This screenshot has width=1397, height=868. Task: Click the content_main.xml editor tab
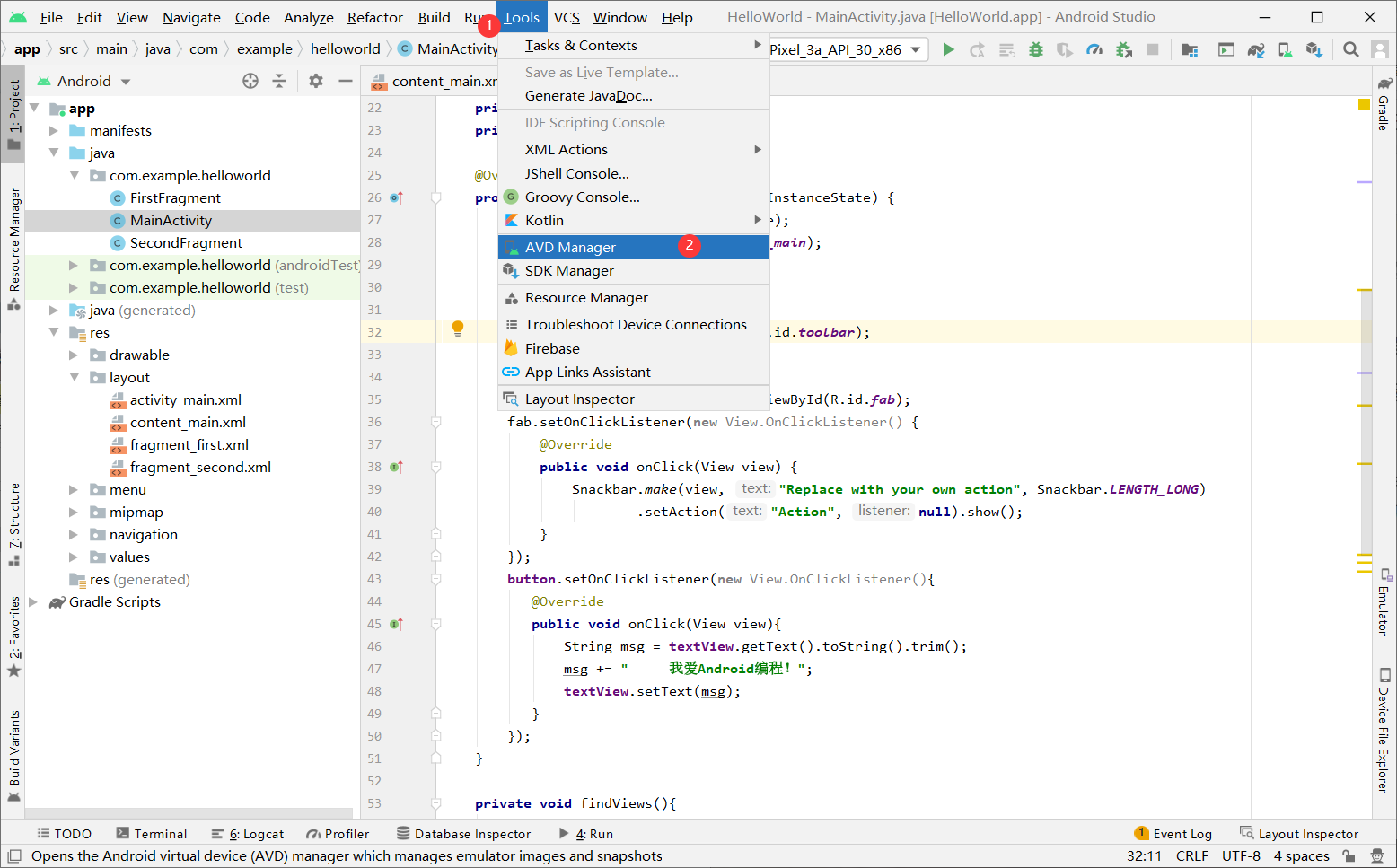pyautogui.click(x=435, y=81)
